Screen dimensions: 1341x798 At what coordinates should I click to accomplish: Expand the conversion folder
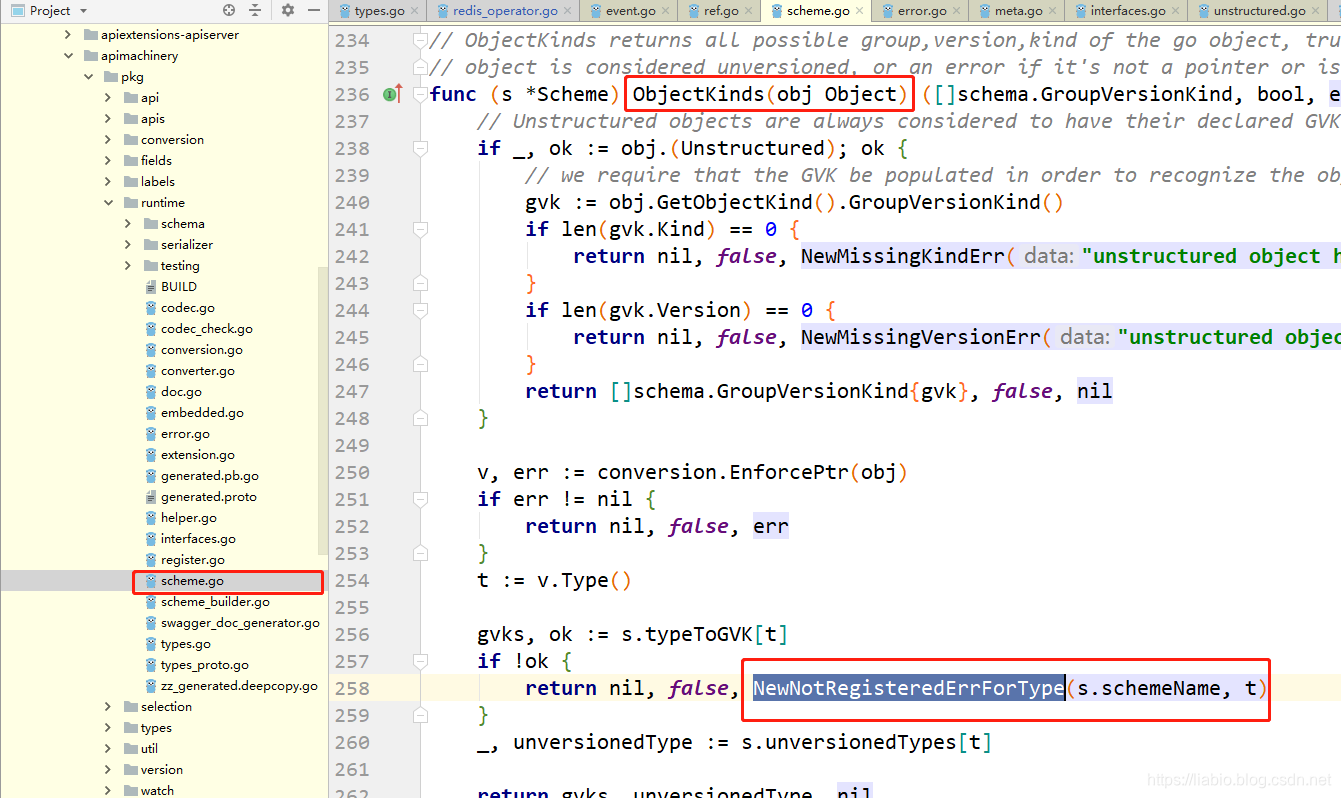click(x=108, y=140)
